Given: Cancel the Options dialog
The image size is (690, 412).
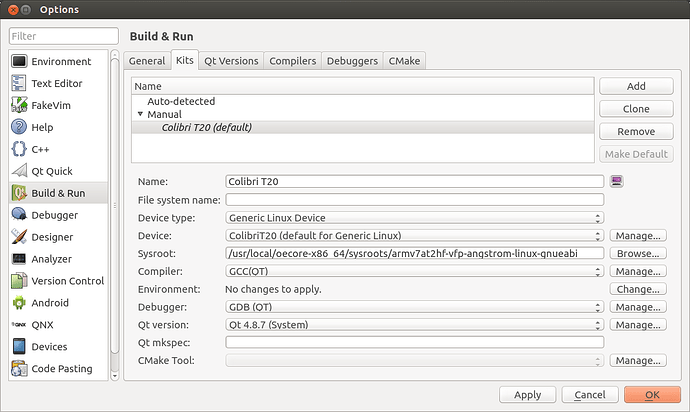Looking at the screenshot, I should (590, 395).
